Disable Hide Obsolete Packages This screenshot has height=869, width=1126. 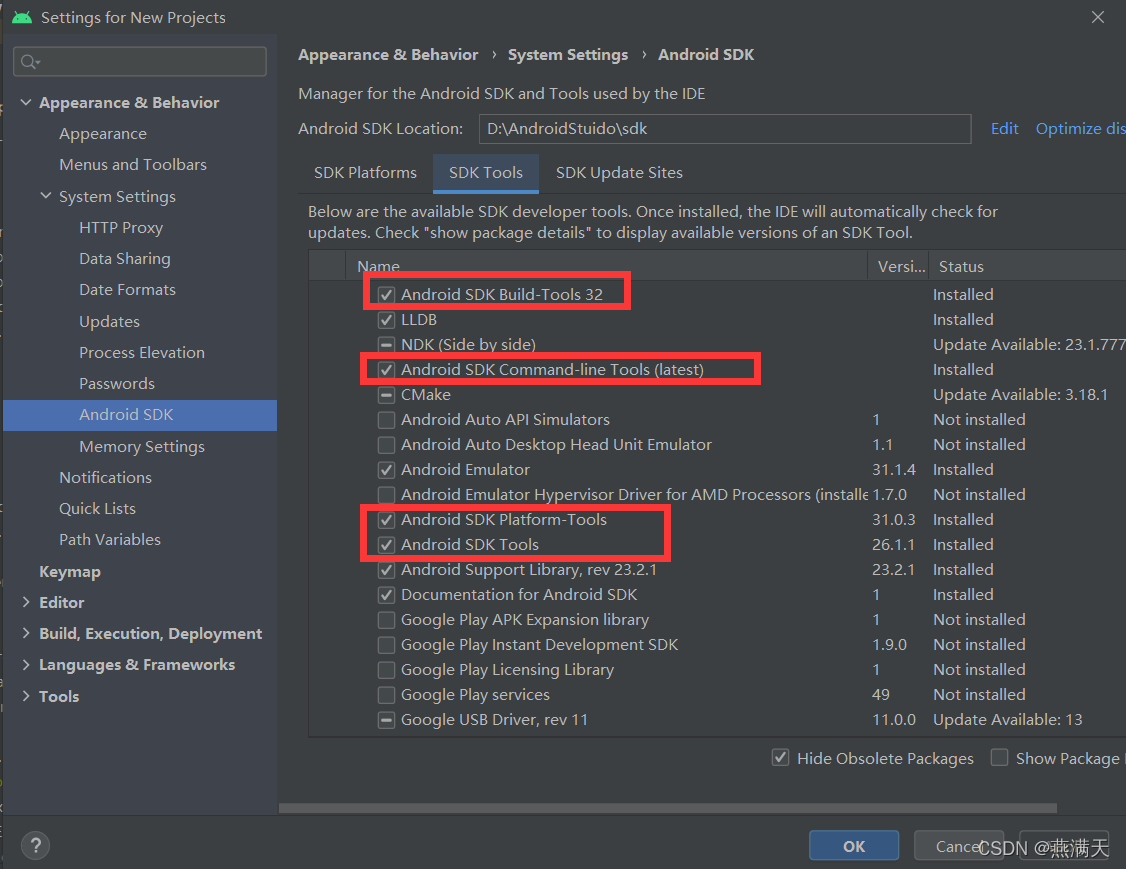click(x=781, y=758)
